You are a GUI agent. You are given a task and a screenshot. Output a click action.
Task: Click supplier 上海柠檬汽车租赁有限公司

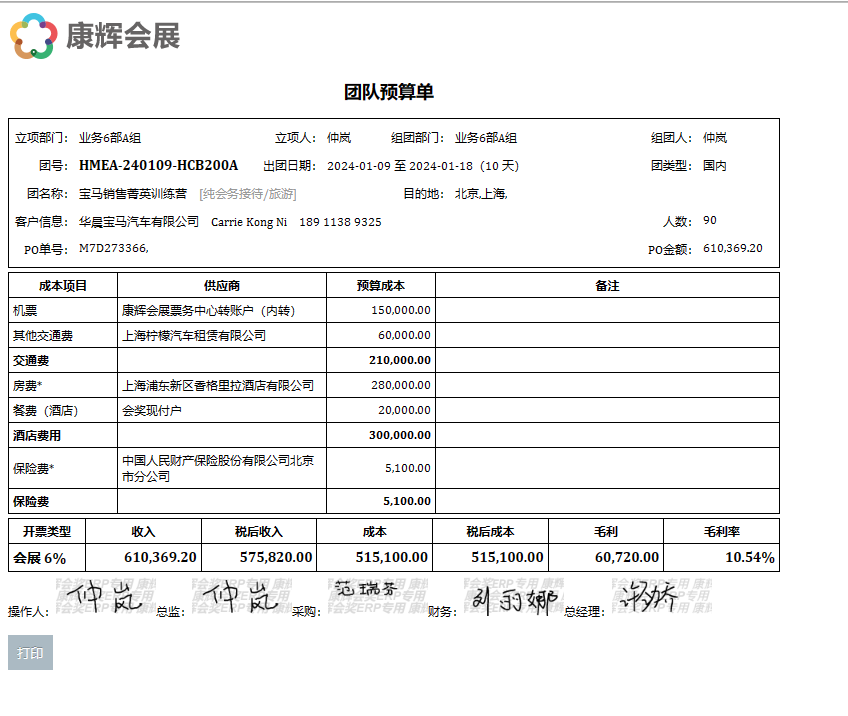coord(194,336)
